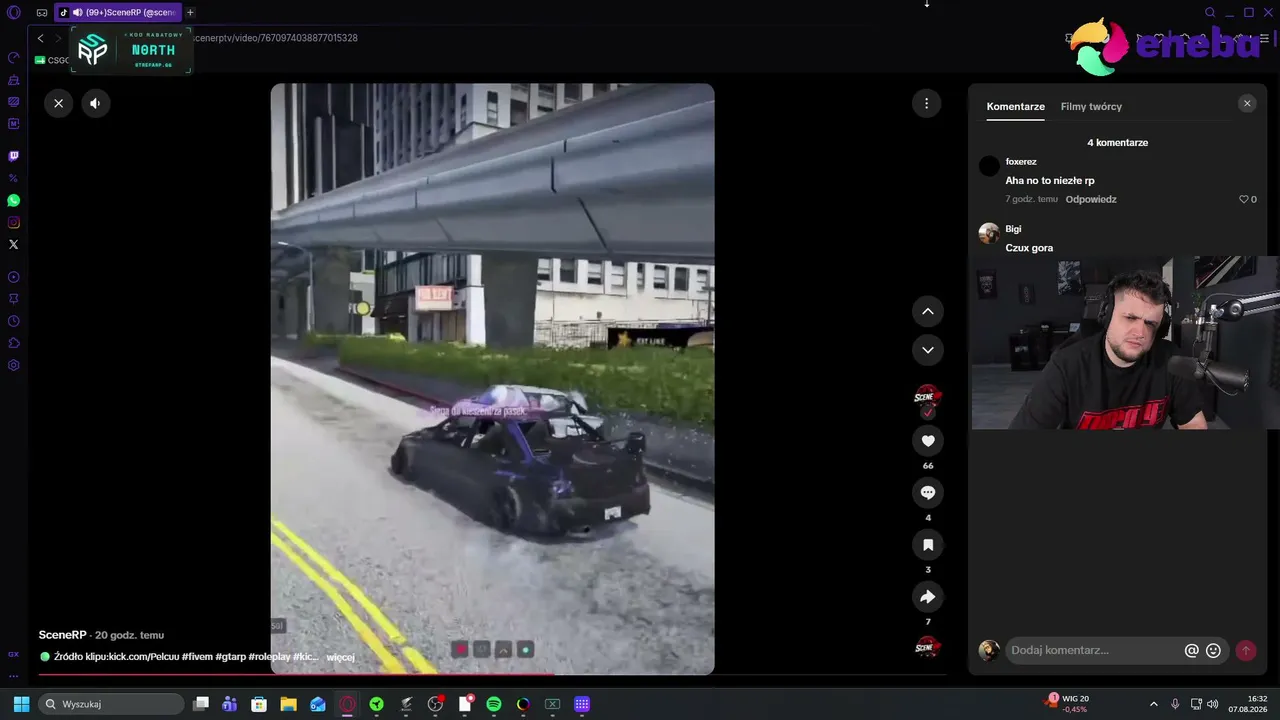This screenshot has width=1280, height=720.
Task: Go to next video with down arrow
Action: (928, 349)
